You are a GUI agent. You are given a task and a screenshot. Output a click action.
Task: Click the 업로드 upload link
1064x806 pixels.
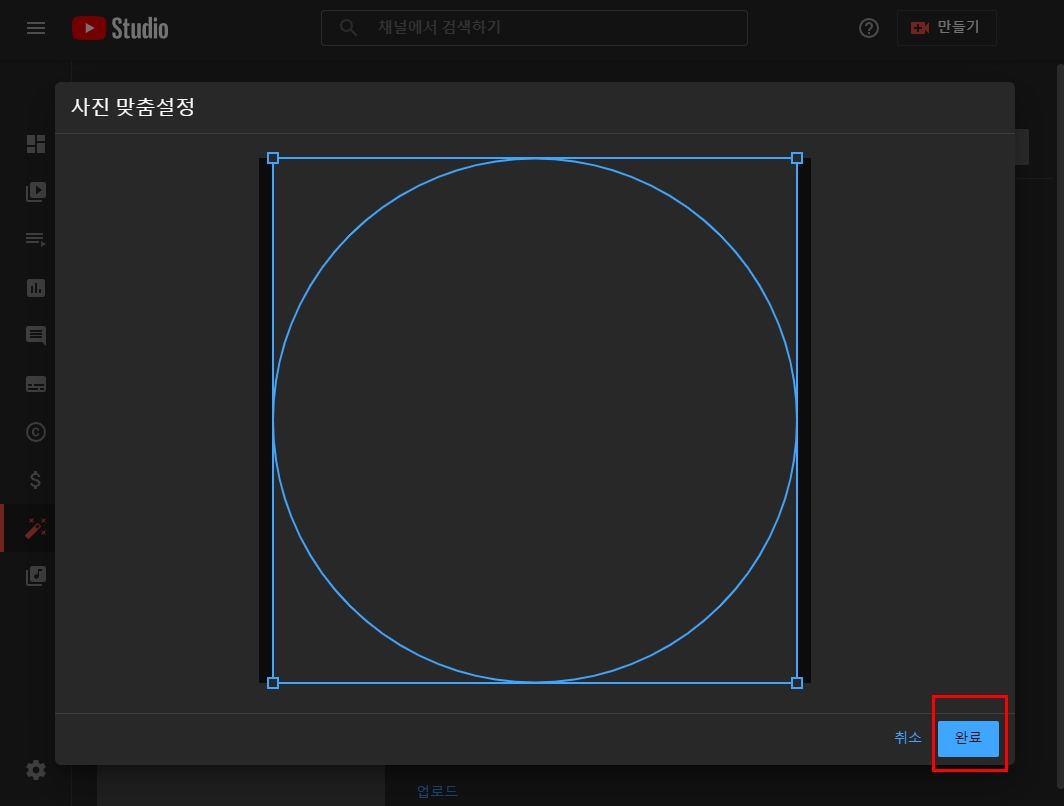[436, 789]
